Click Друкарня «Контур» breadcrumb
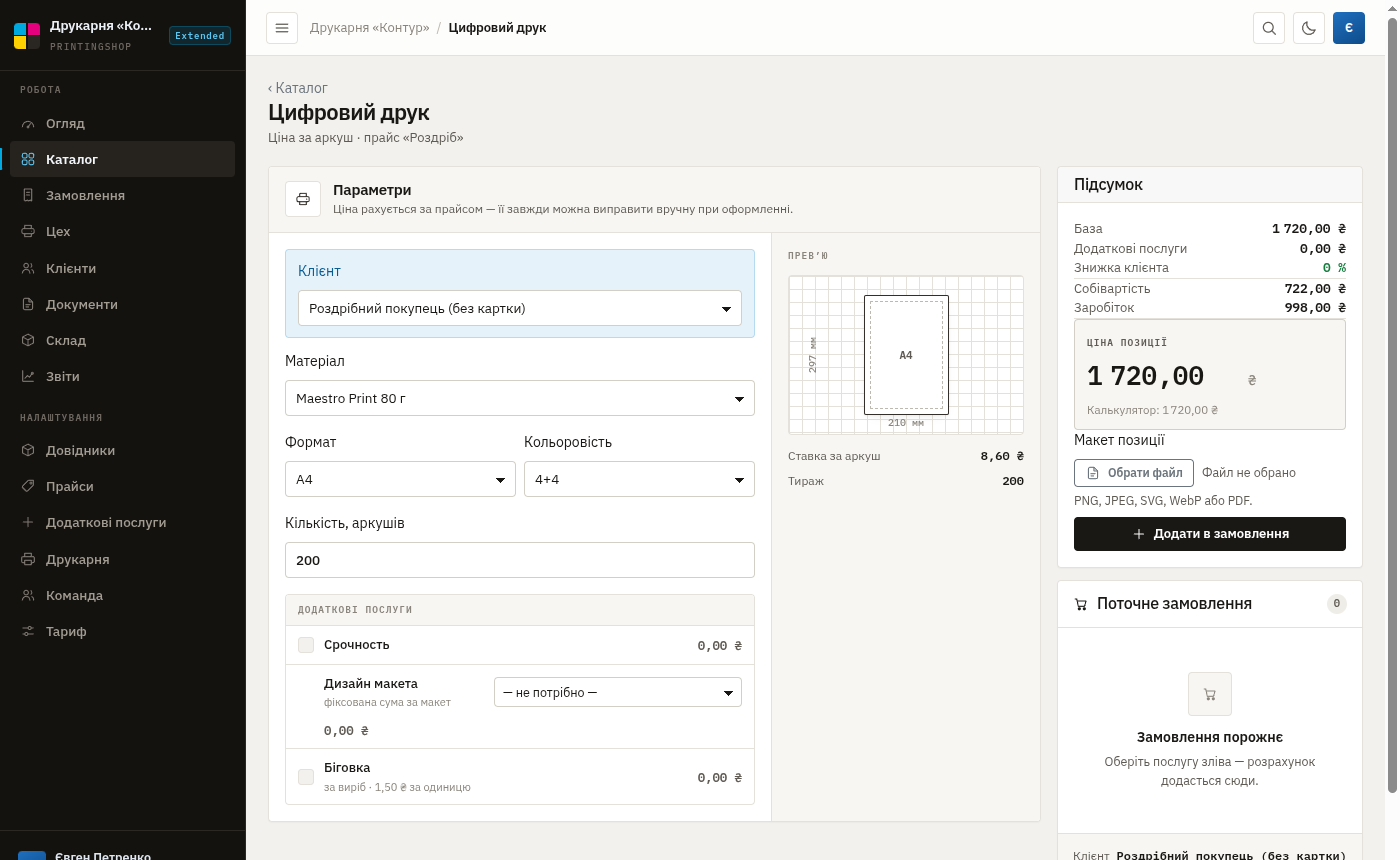1400x860 pixels. tap(369, 28)
